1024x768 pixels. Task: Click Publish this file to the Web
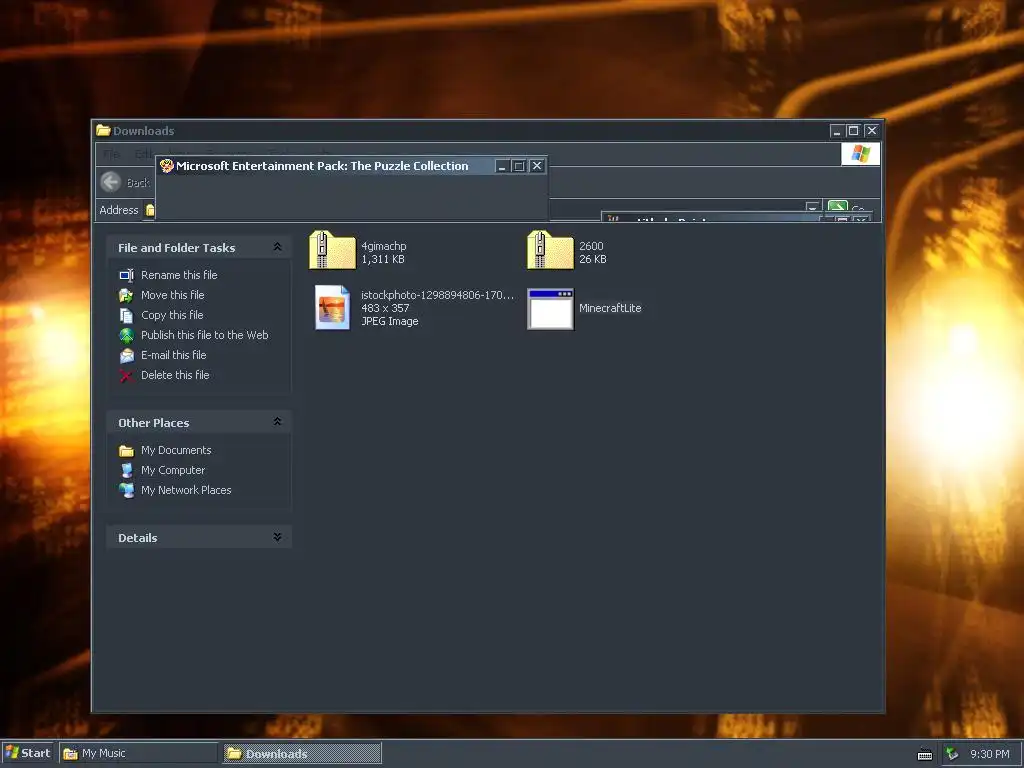coord(204,335)
